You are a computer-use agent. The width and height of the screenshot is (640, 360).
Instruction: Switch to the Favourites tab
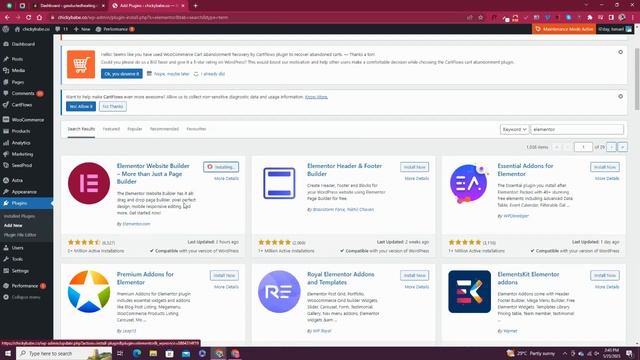pos(196,129)
